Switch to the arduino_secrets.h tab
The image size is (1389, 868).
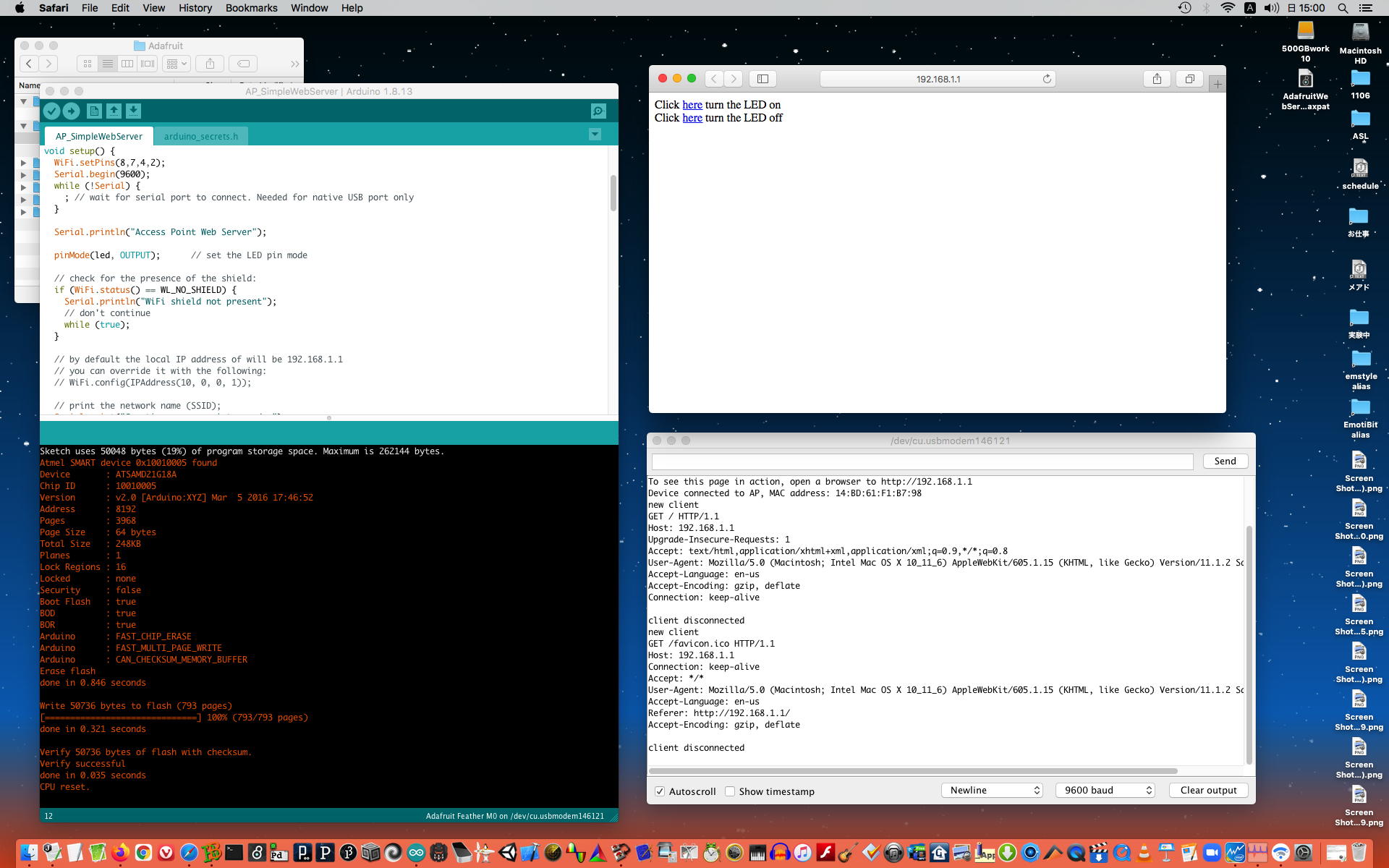tap(200, 136)
